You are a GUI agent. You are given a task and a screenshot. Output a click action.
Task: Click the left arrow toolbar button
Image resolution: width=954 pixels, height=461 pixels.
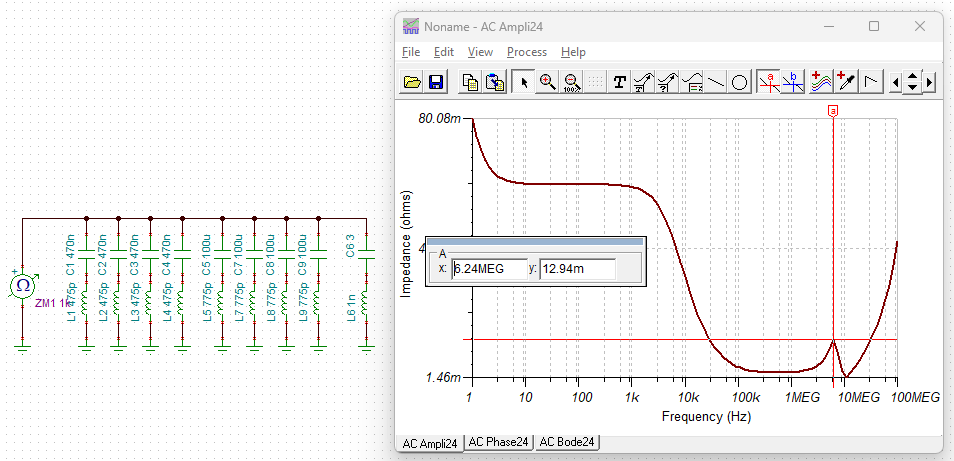pos(894,82)
